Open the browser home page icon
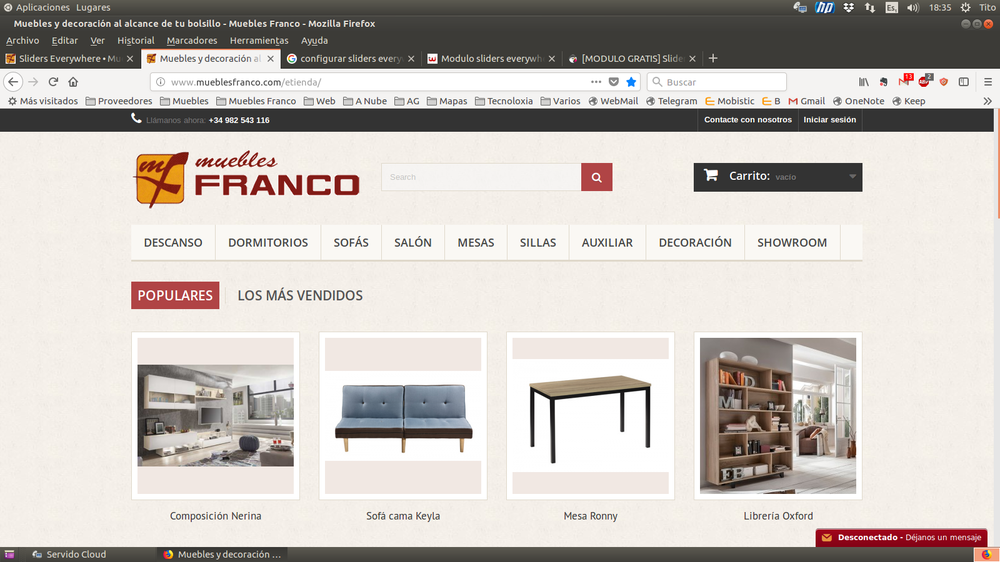The image size is (1000, 562). point(73,82)
